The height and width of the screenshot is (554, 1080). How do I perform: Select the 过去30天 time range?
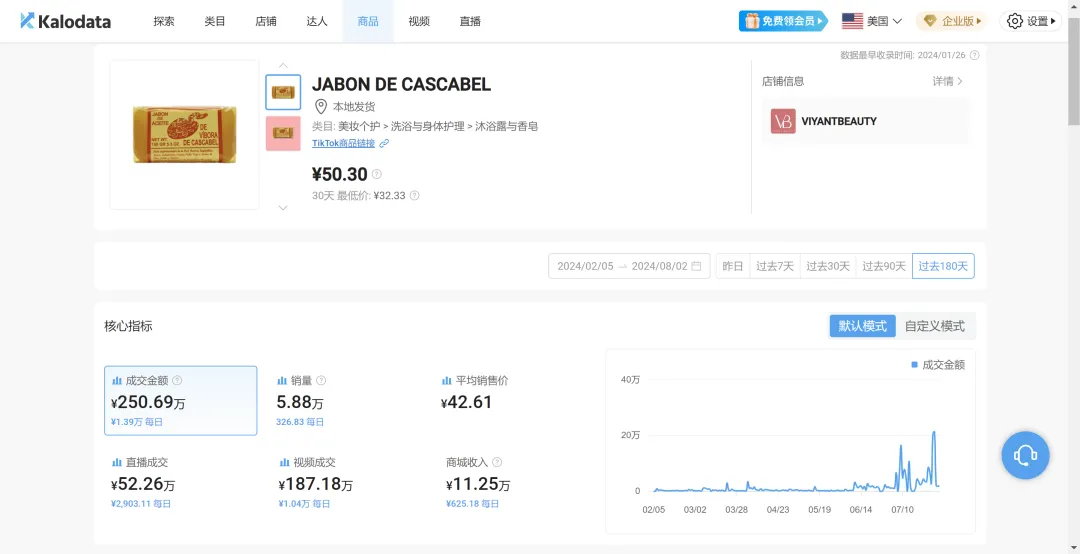click(828, 266)
